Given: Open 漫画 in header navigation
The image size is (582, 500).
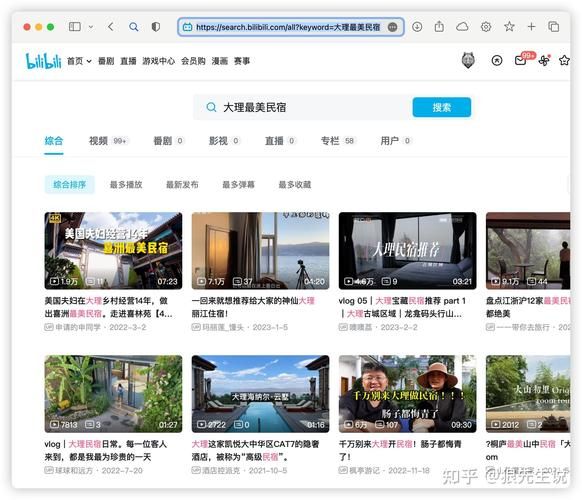Looking at the screenshot, I should (219, 61).
